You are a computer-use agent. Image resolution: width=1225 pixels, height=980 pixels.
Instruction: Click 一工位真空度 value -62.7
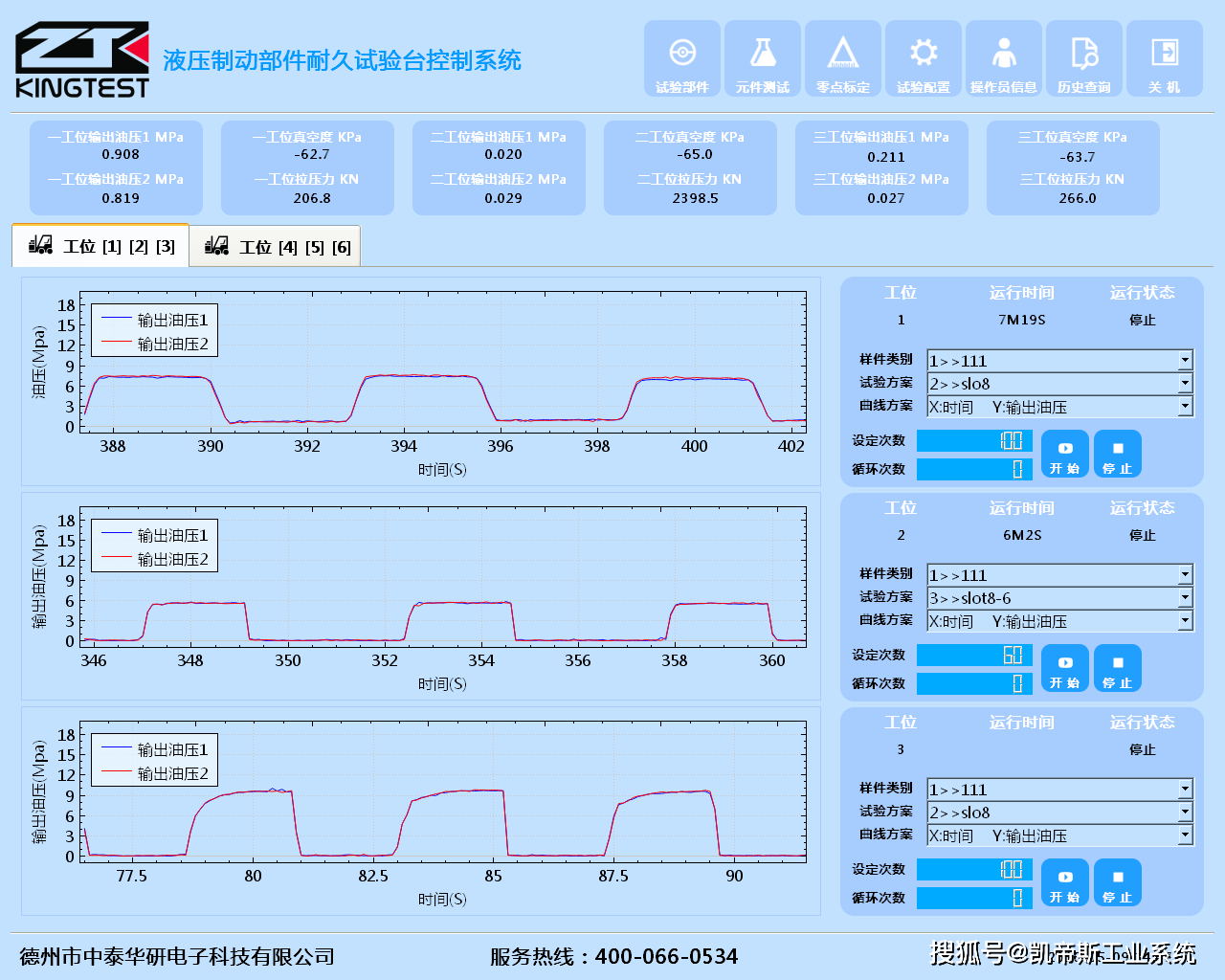click(312, 154)
